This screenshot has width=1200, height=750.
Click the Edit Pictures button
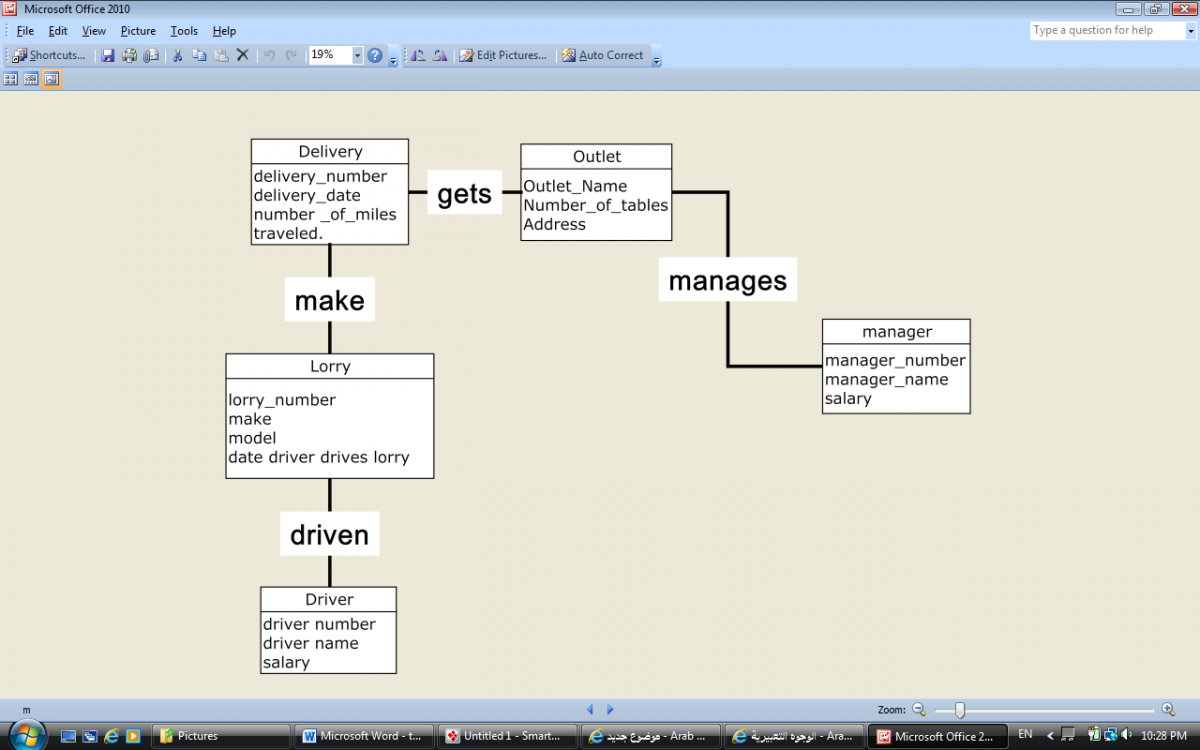503,56
